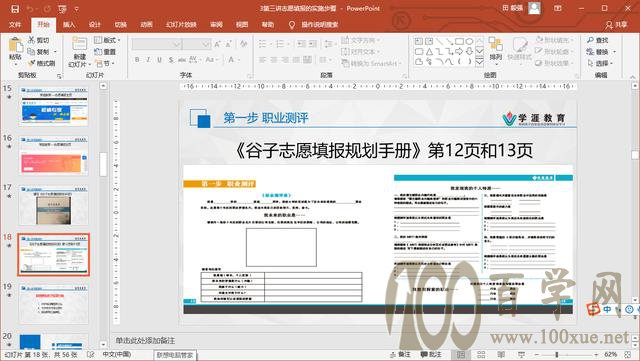Expand the slide Layout dropdown
Viewport: 640px width, 361px height.
pos(107,40)
